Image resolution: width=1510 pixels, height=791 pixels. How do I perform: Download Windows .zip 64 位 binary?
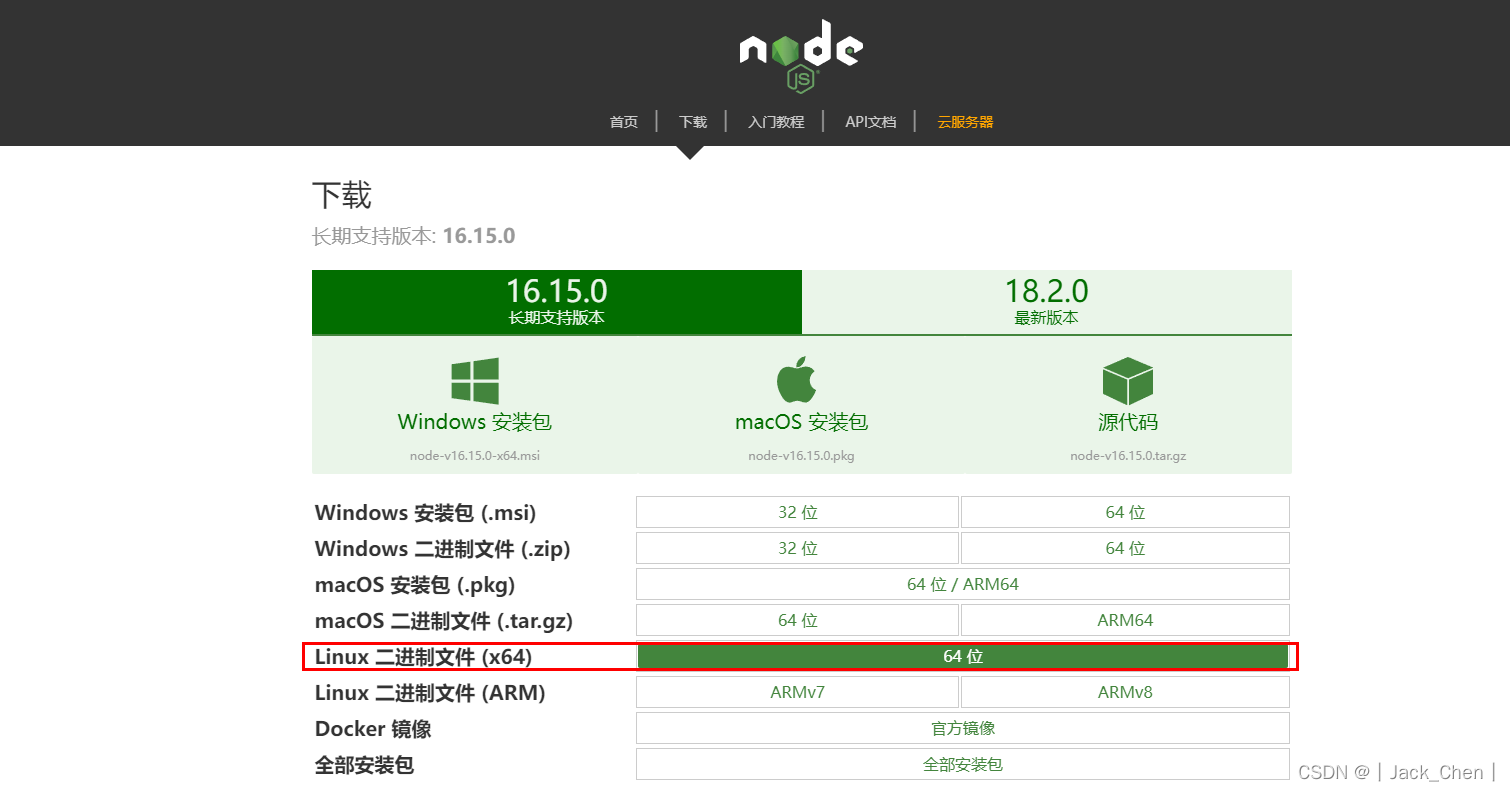tap(1125, 548)
